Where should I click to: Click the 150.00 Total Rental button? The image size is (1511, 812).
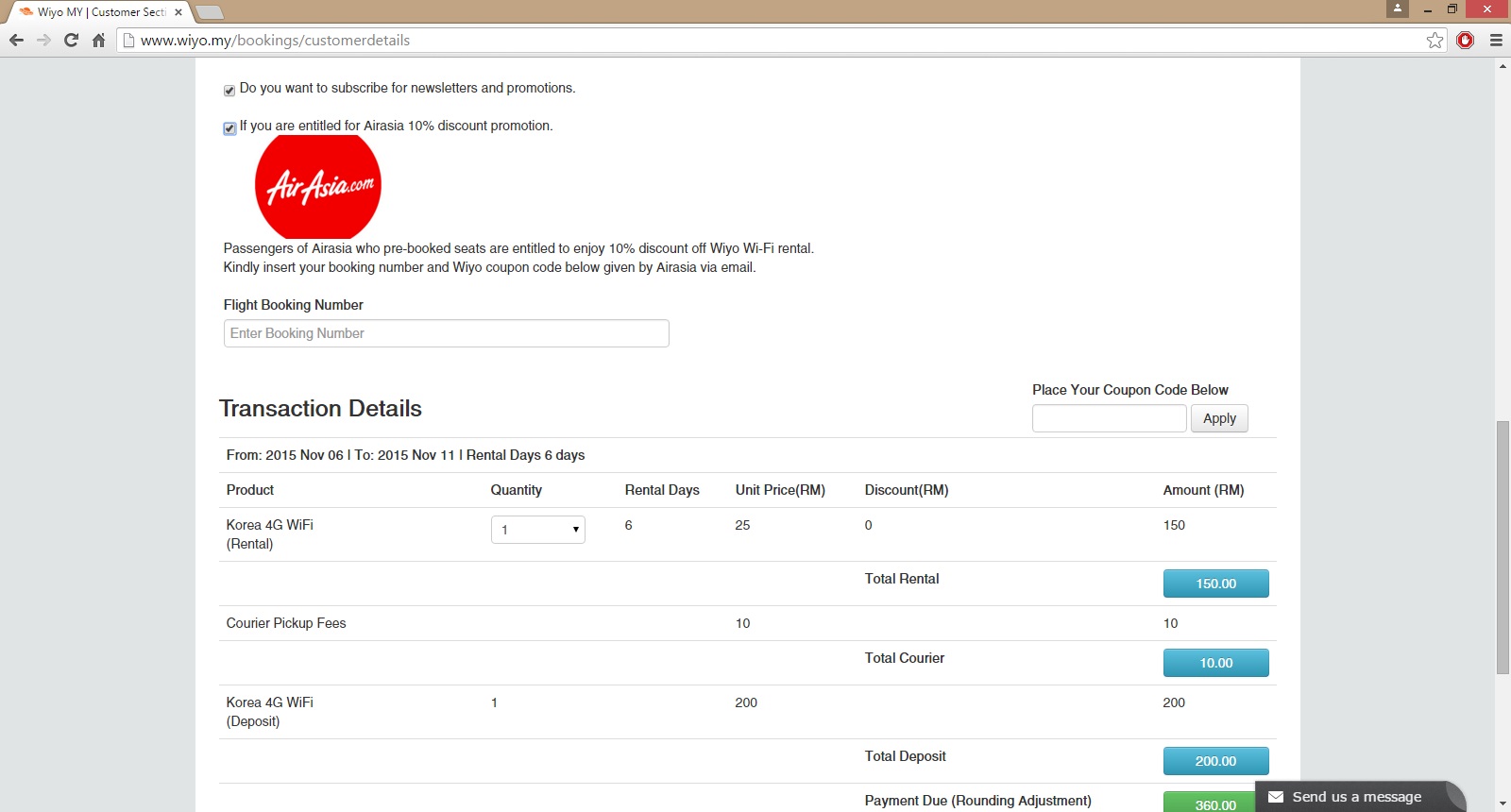[x=1215, y=584]
